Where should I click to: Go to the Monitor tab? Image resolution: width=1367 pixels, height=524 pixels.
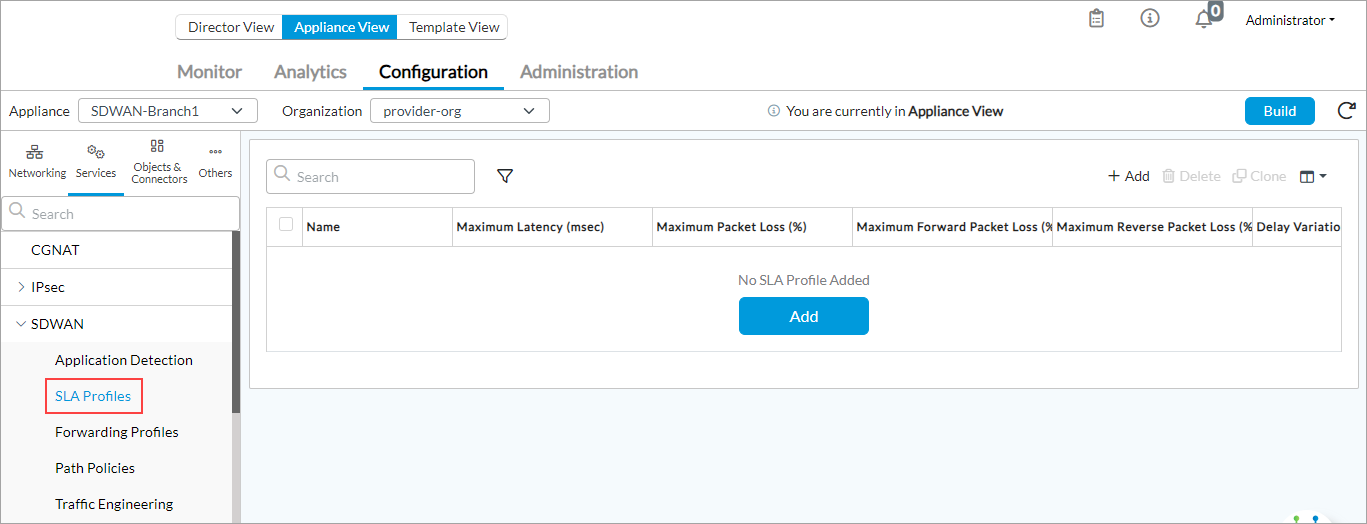point(209,72)
